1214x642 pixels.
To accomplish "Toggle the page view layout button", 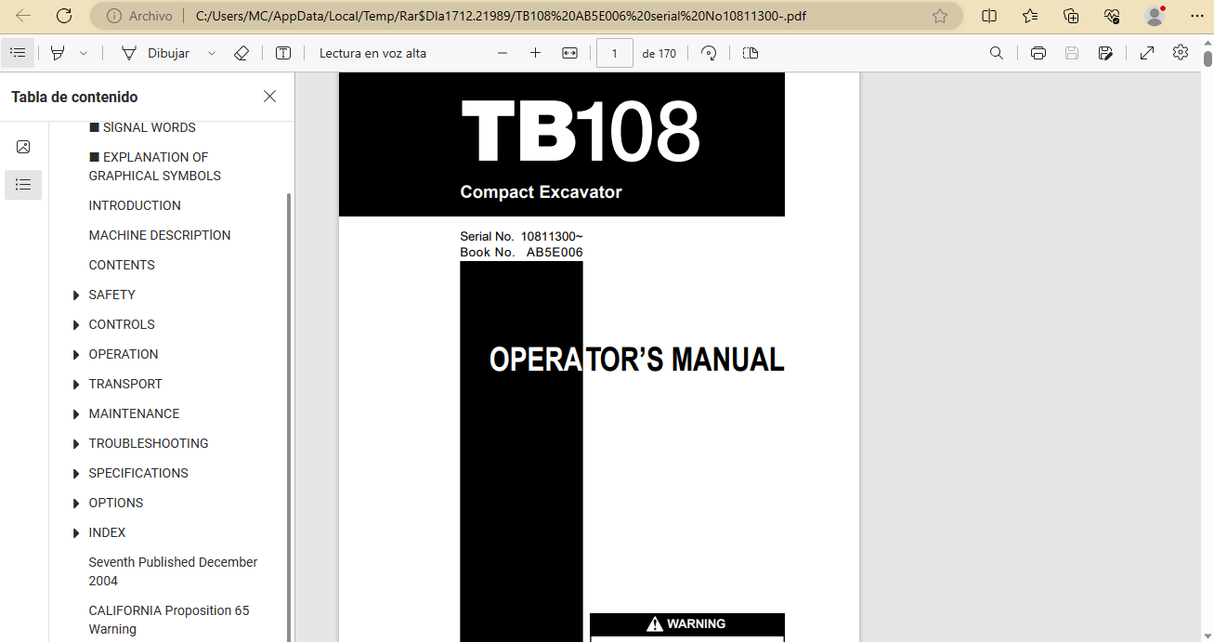I will [751, 53].
